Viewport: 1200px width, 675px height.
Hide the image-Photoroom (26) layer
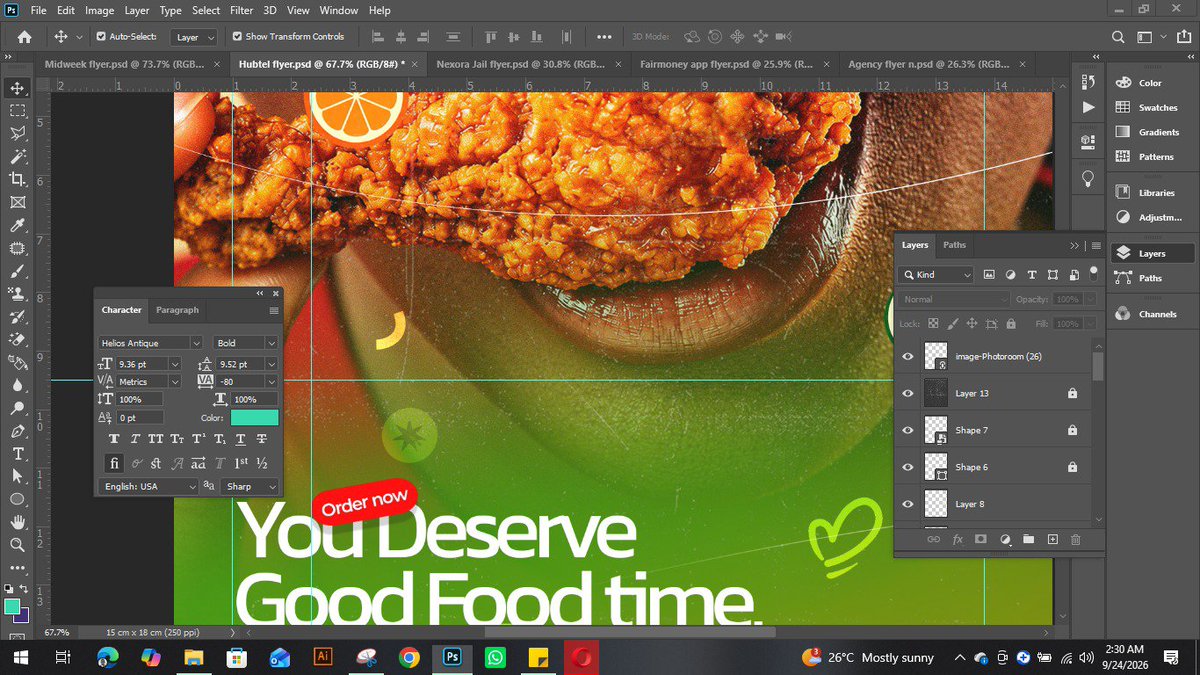(908, 357)
